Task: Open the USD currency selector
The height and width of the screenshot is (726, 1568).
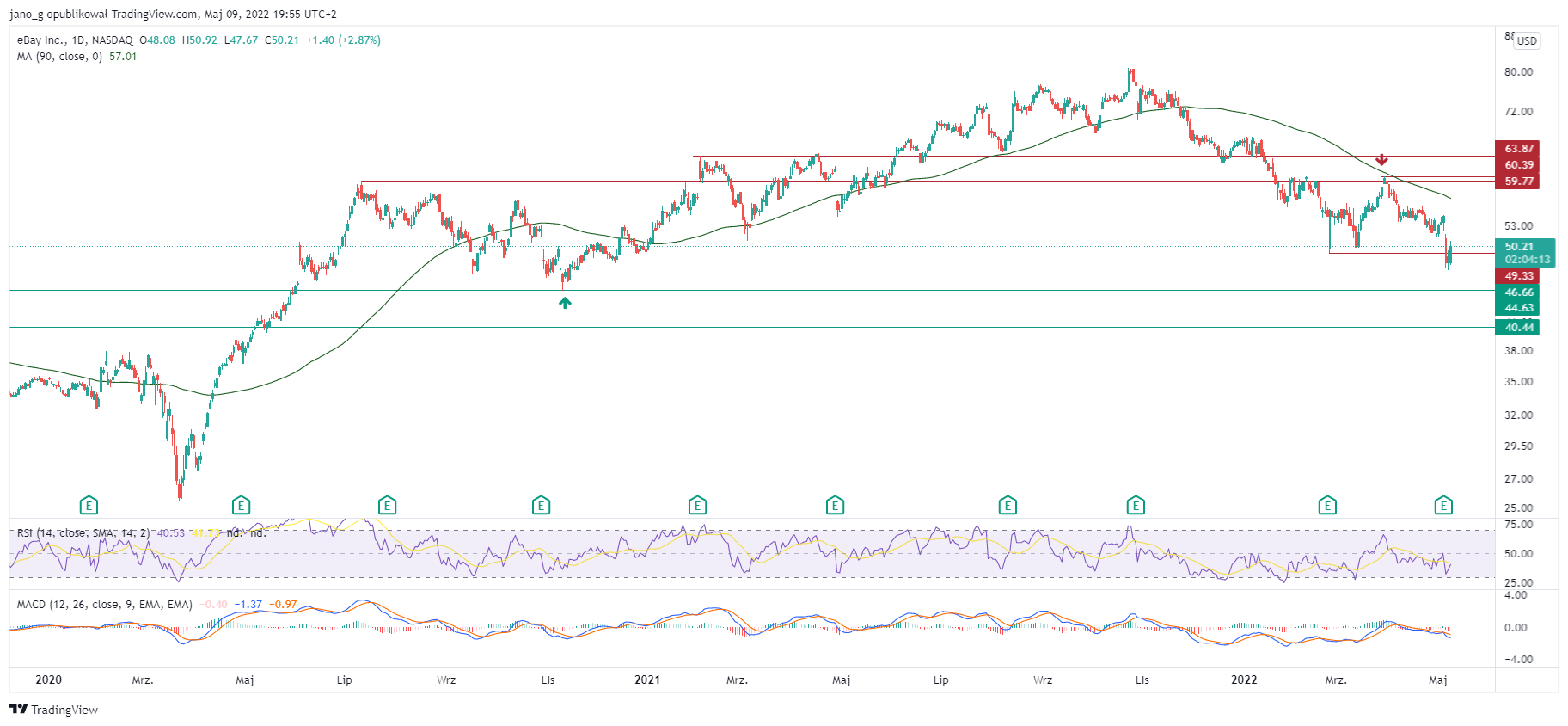Action: [x=1527, y=41]
